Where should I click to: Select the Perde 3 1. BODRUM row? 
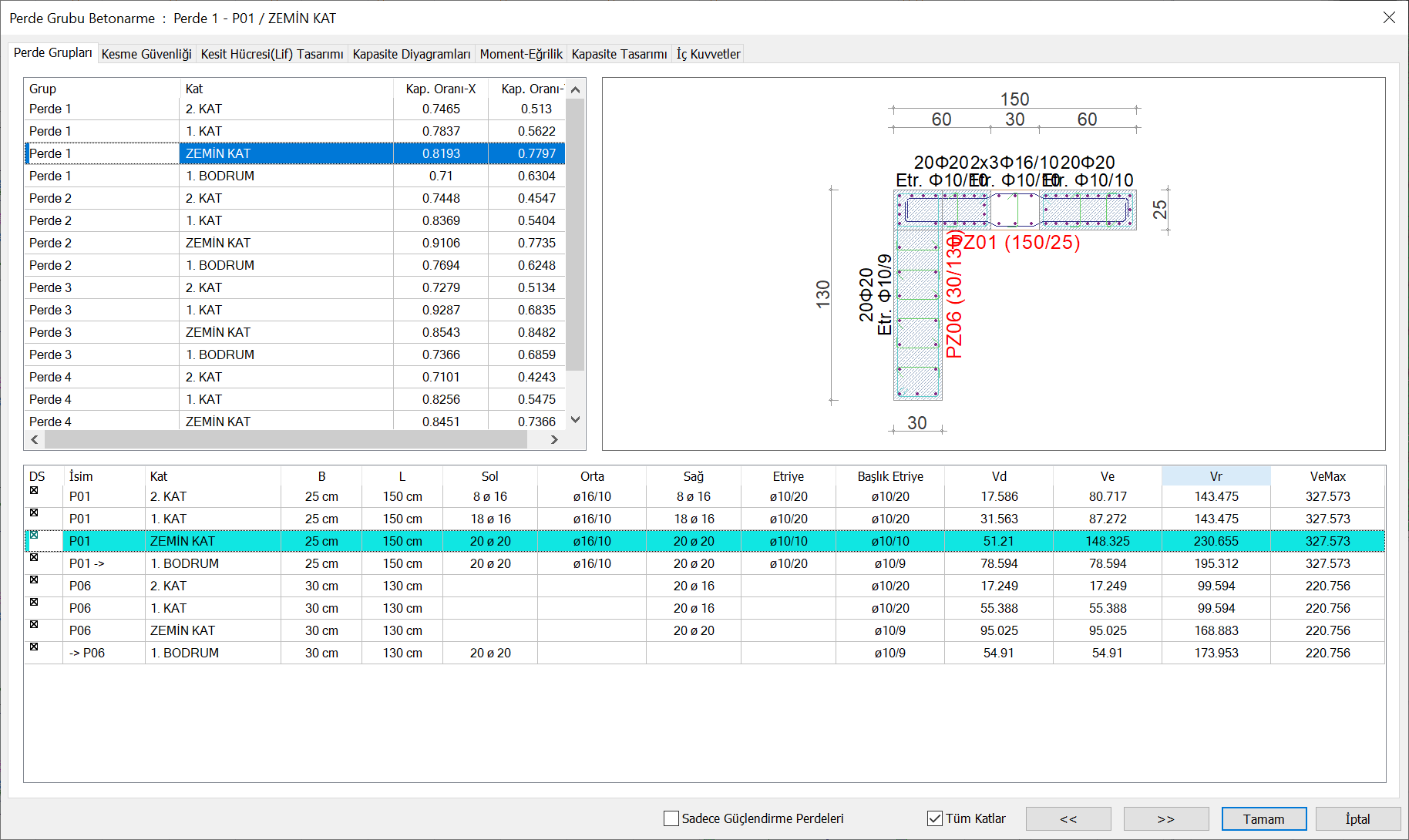click(295, 354)
